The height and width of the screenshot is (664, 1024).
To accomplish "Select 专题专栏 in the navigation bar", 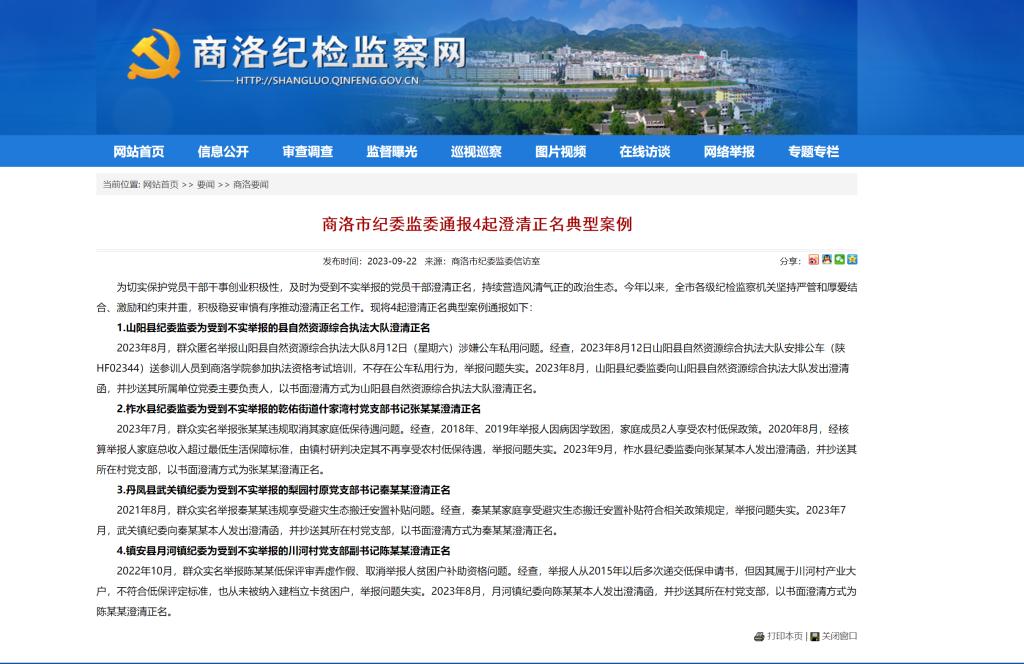I will (813, 151).
